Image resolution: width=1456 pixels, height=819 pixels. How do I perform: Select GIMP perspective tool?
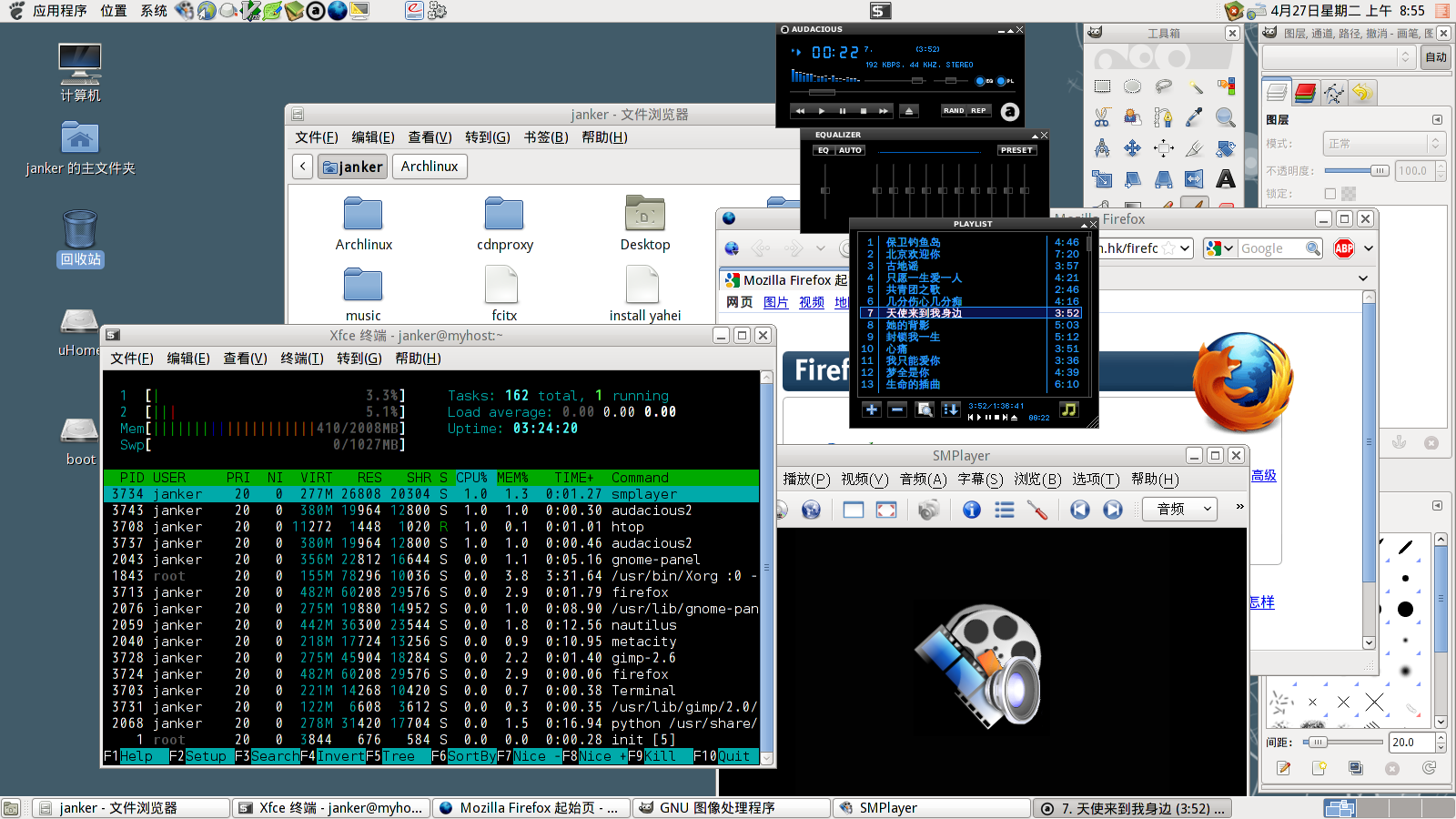pos(1164,179)
